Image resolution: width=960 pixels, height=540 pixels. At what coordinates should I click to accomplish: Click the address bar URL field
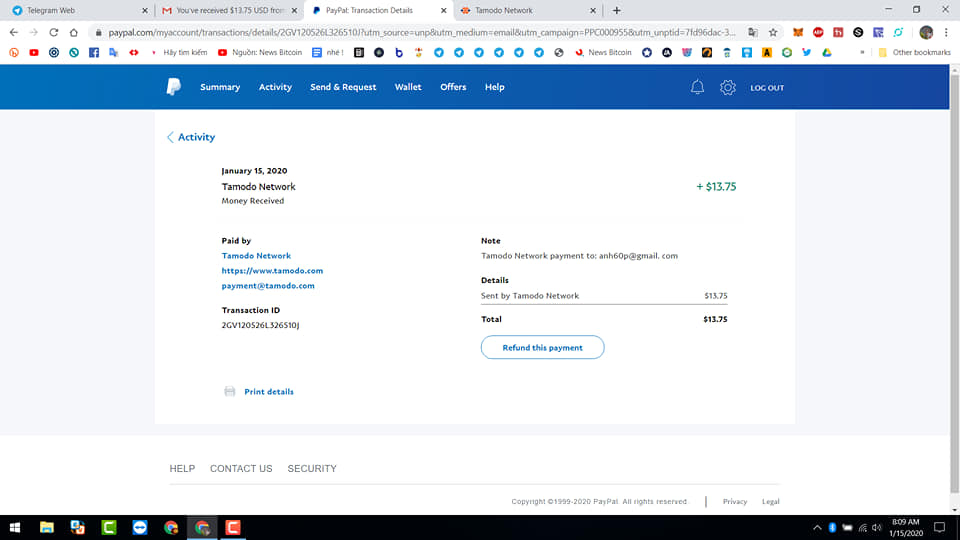422,32
